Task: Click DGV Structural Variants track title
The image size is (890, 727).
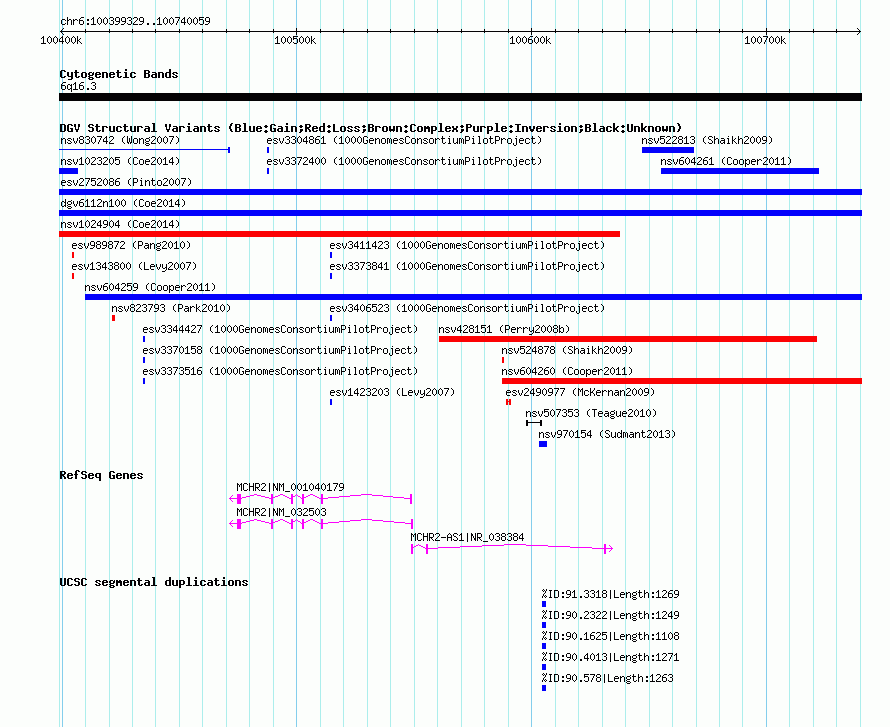Action: [x=371, y=128]
